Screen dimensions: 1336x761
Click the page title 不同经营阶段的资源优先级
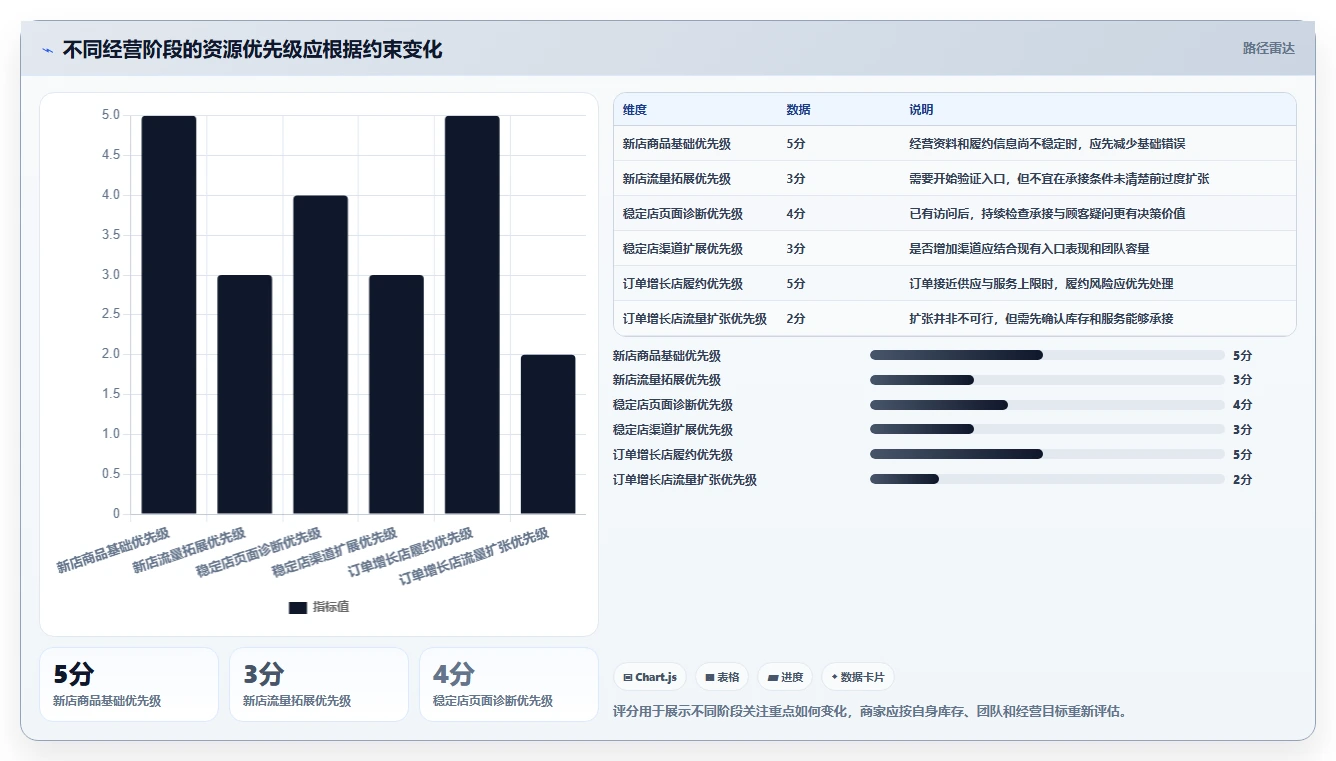click(252, 49)
